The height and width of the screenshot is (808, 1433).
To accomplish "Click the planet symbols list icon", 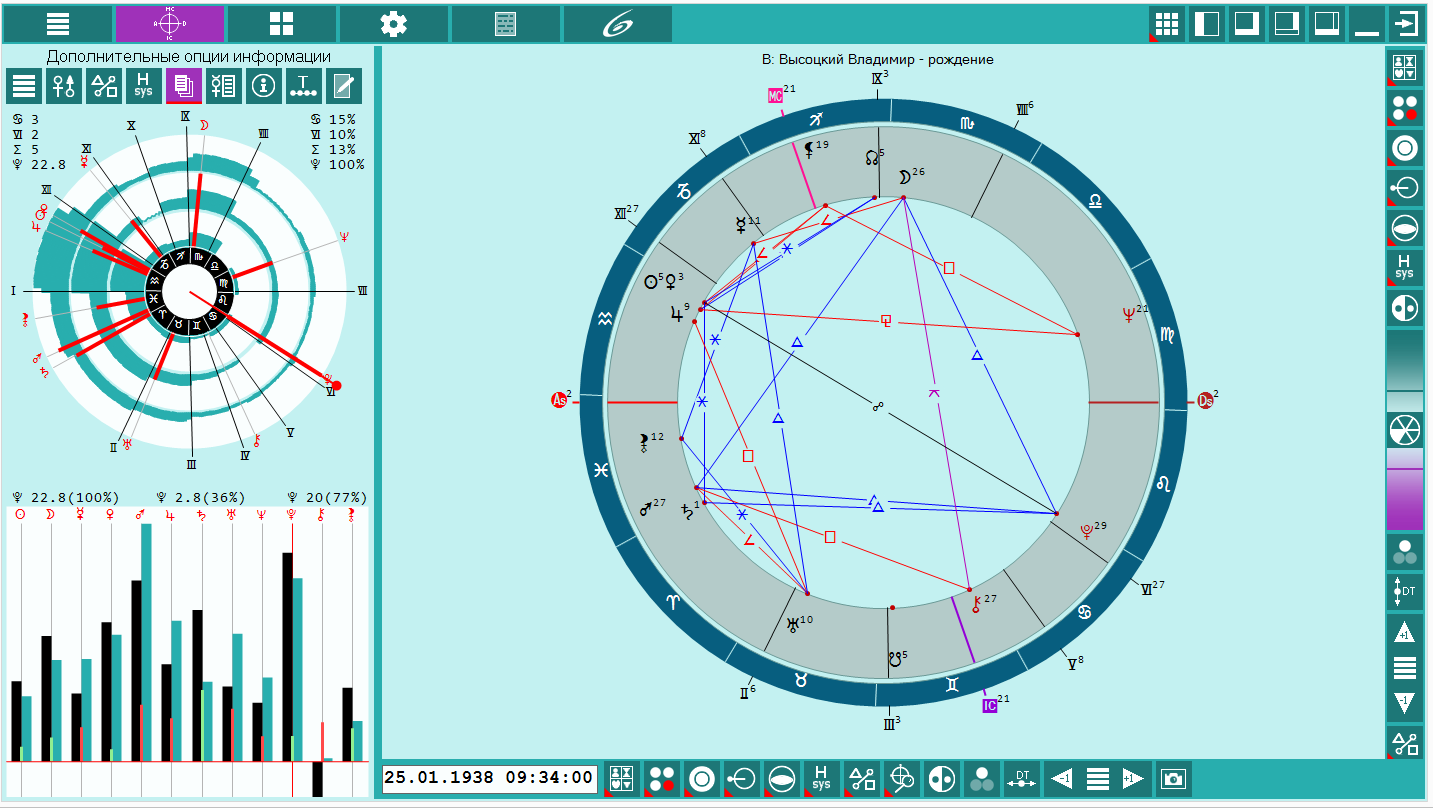I will (x=224, y=86).
